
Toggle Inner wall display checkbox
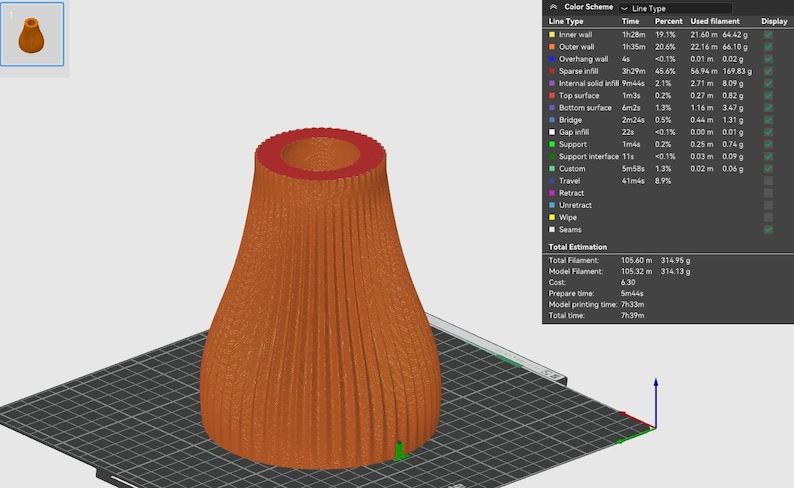coord(768,34)
